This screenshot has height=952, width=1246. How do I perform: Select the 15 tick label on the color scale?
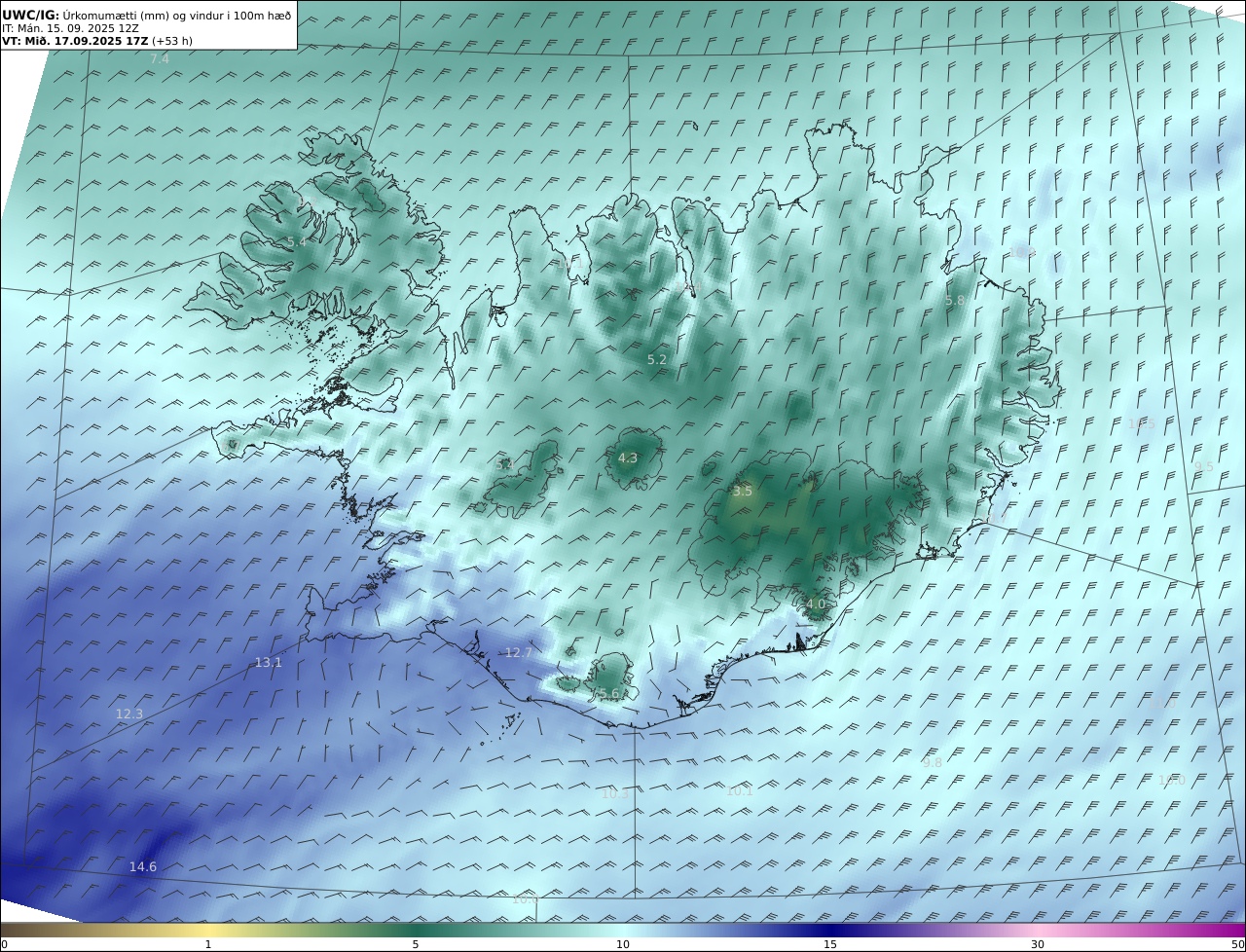tap(830, 944)
